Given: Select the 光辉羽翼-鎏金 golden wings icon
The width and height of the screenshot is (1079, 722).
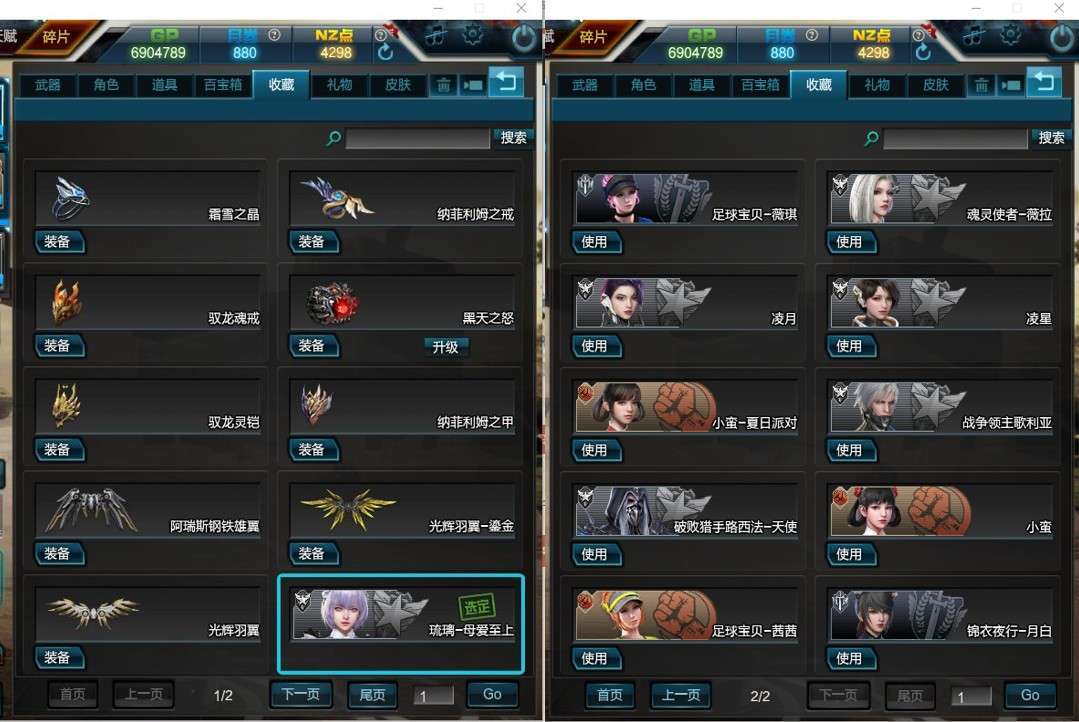Looking at the screenshot, I should tap(348, 509).
